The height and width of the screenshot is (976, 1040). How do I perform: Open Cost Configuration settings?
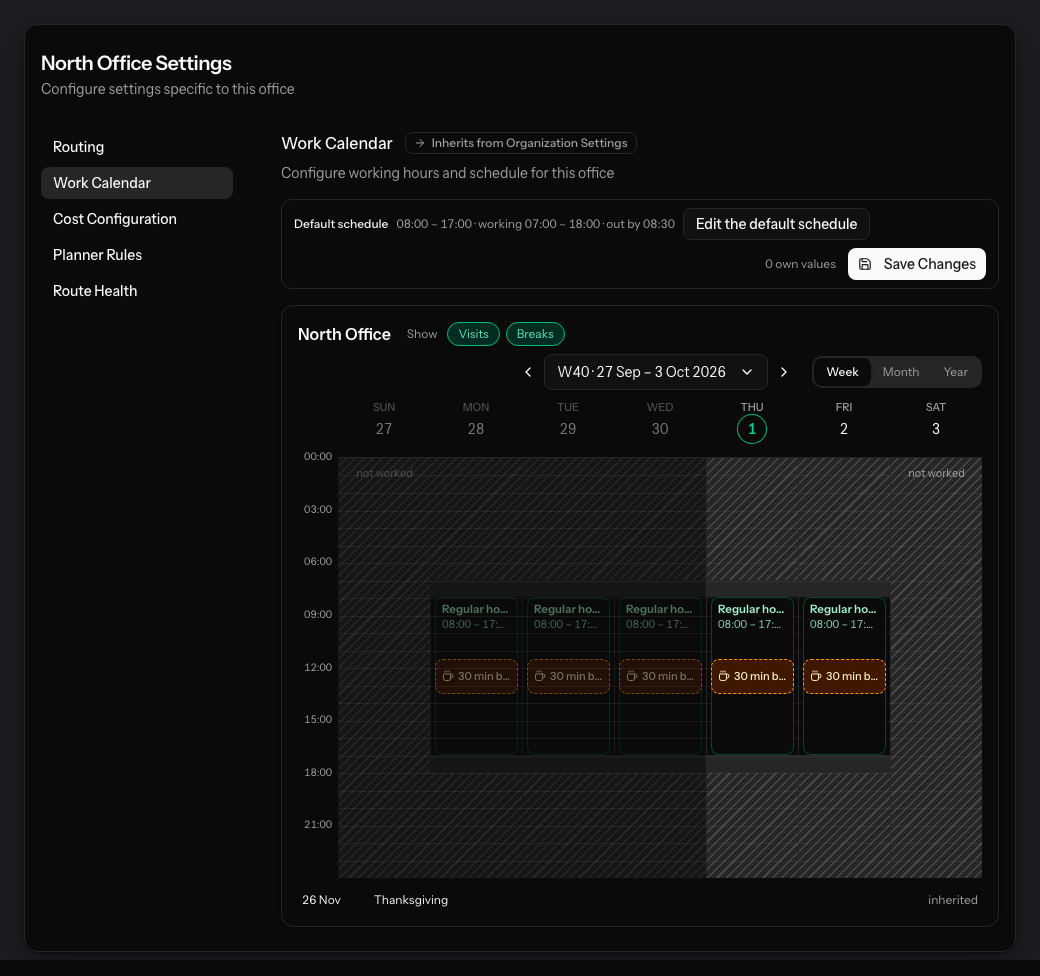(137, 219)
